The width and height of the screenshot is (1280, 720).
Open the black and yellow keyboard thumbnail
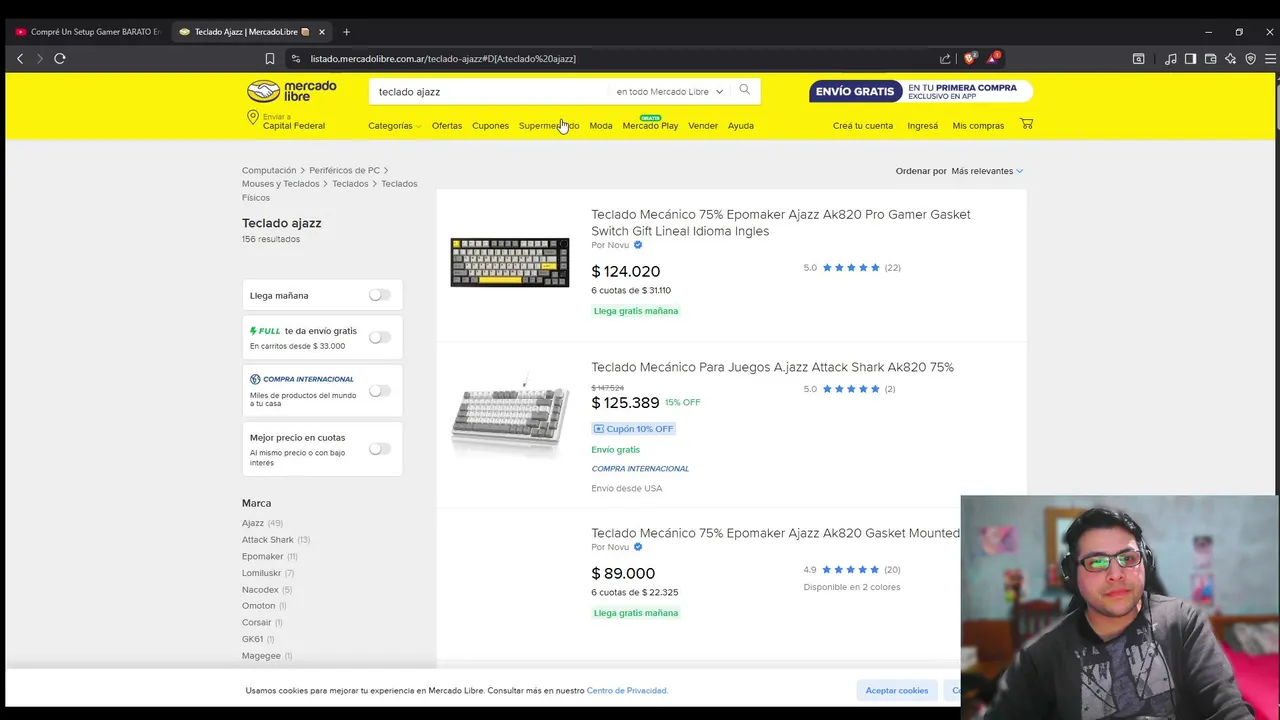[x=510, y=262]
